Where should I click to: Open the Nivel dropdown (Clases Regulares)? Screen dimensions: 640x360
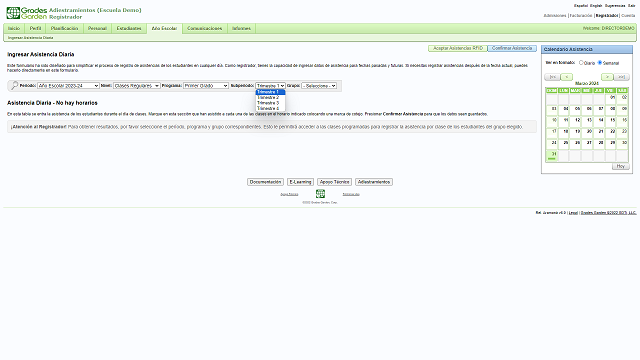(136, 86)
